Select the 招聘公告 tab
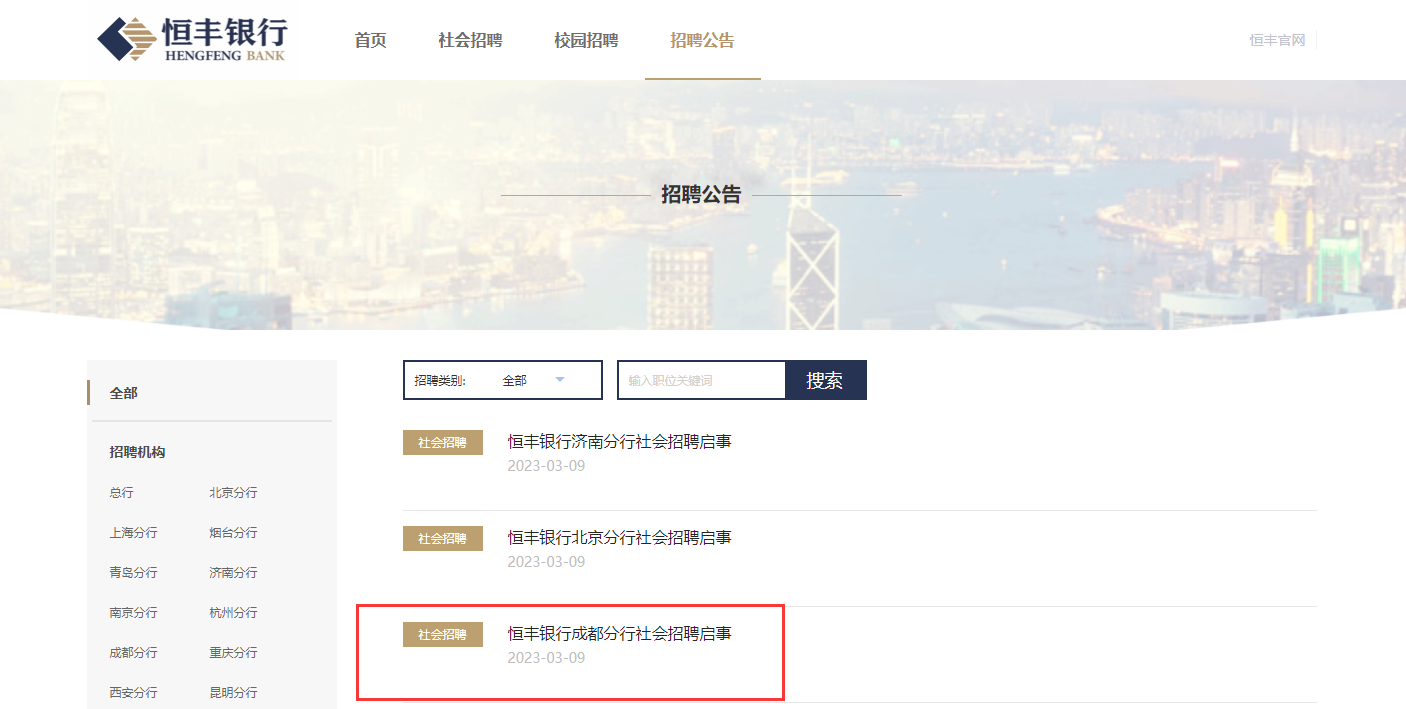This screenshot has height=709, width=1406. point(702,41)
